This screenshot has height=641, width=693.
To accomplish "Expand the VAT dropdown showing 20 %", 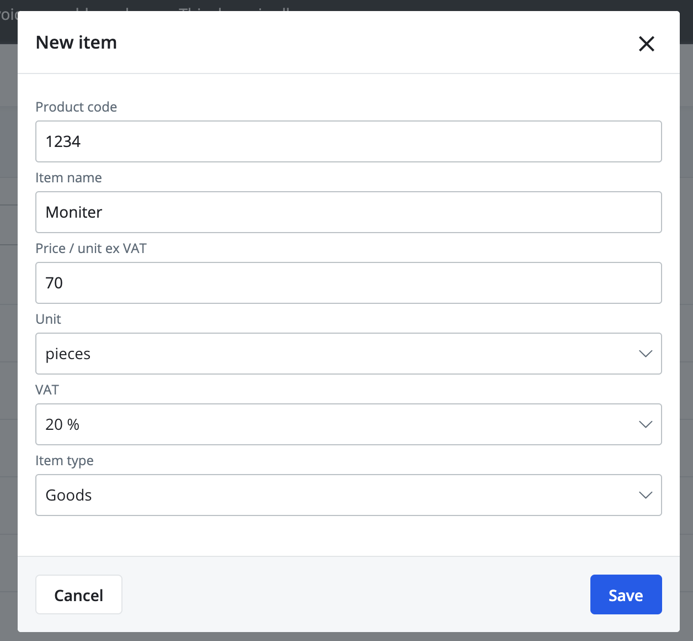I will (x=330, y=425).
